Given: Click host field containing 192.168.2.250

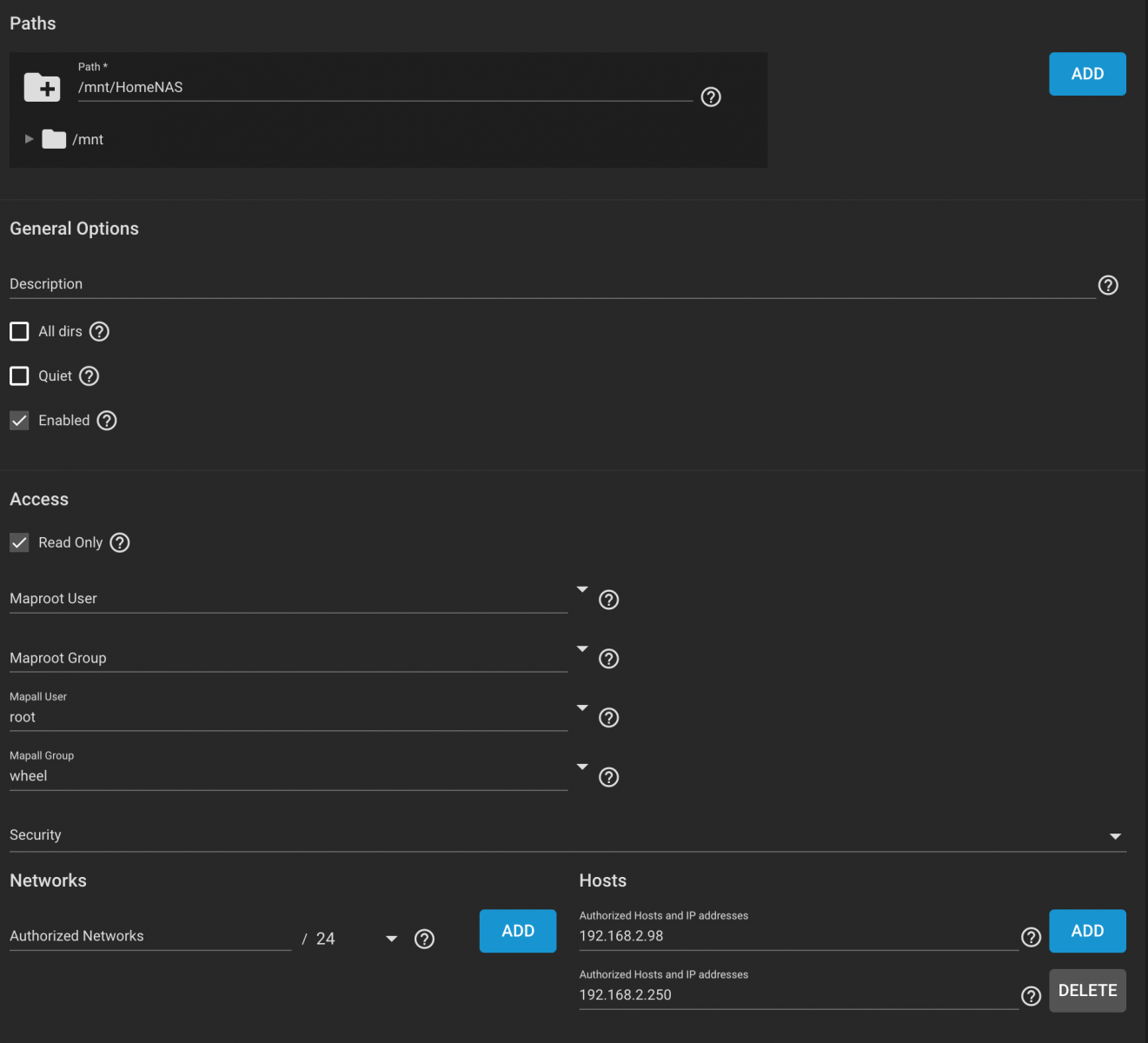Looking at the screenshot, I should [798, 995].
